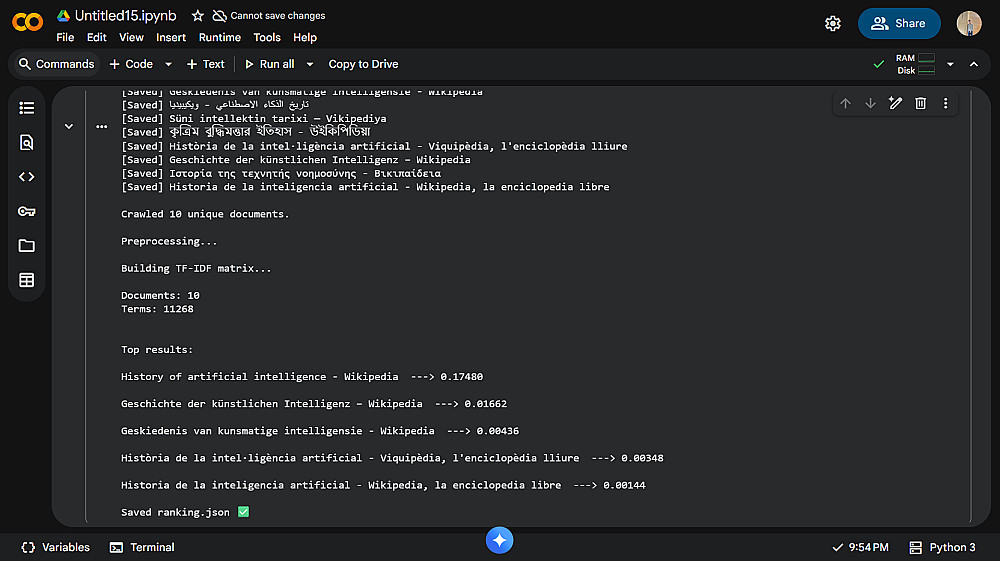Click Run all button
Image resolution: width=1000 pixels, height=561 pixels.
click(x=269, y=64)
